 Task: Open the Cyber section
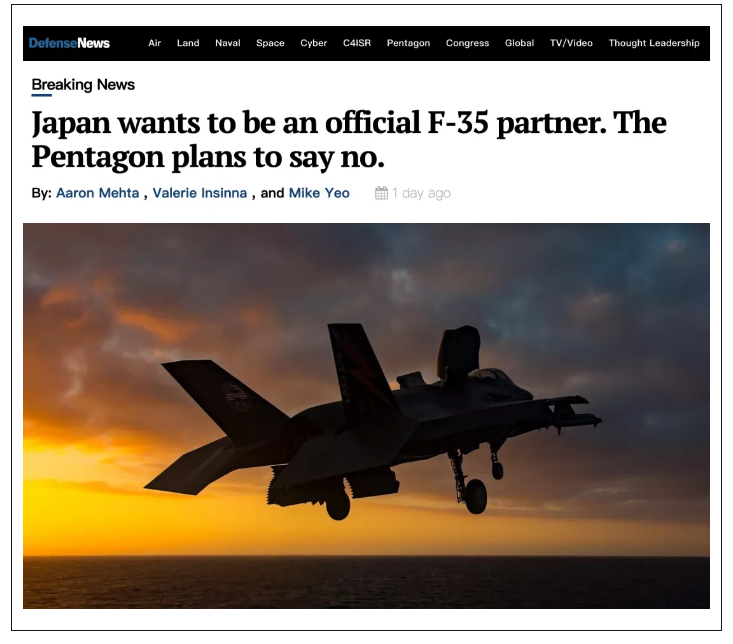click(x=314, y=43)
